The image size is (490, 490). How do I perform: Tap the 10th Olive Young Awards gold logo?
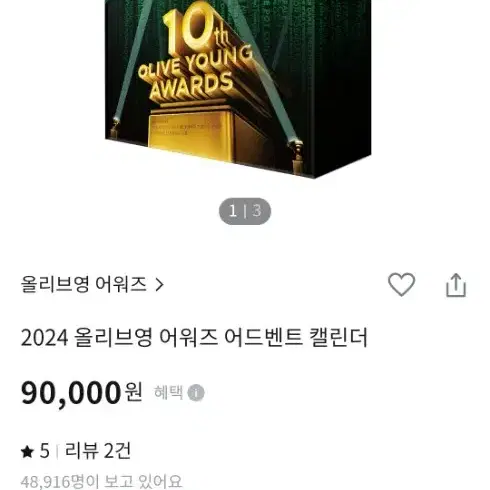[x=196, y=54]
